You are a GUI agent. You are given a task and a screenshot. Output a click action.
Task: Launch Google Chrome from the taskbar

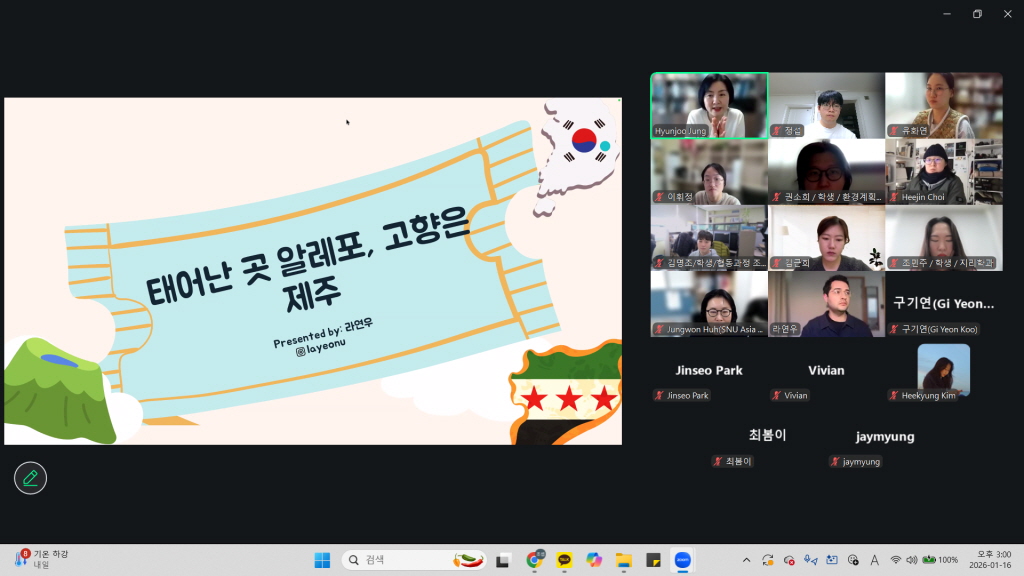coord(533,560)
